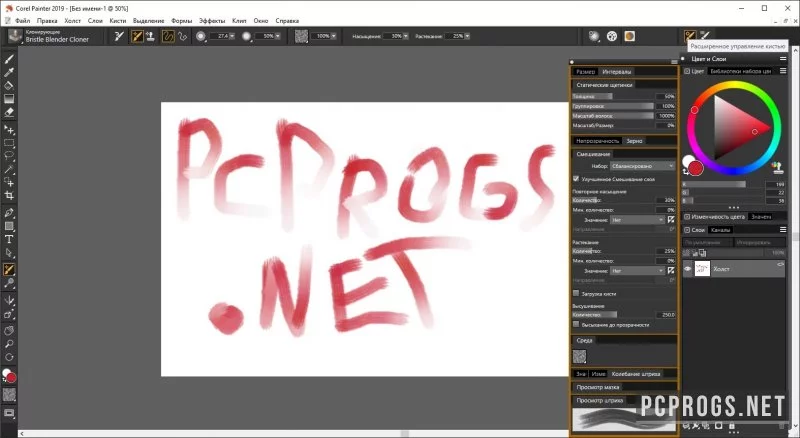The width and height of the screenshot is (800, 438).
Task: Open the grain 100% dropdown
Action: click(x=333, y=36)
